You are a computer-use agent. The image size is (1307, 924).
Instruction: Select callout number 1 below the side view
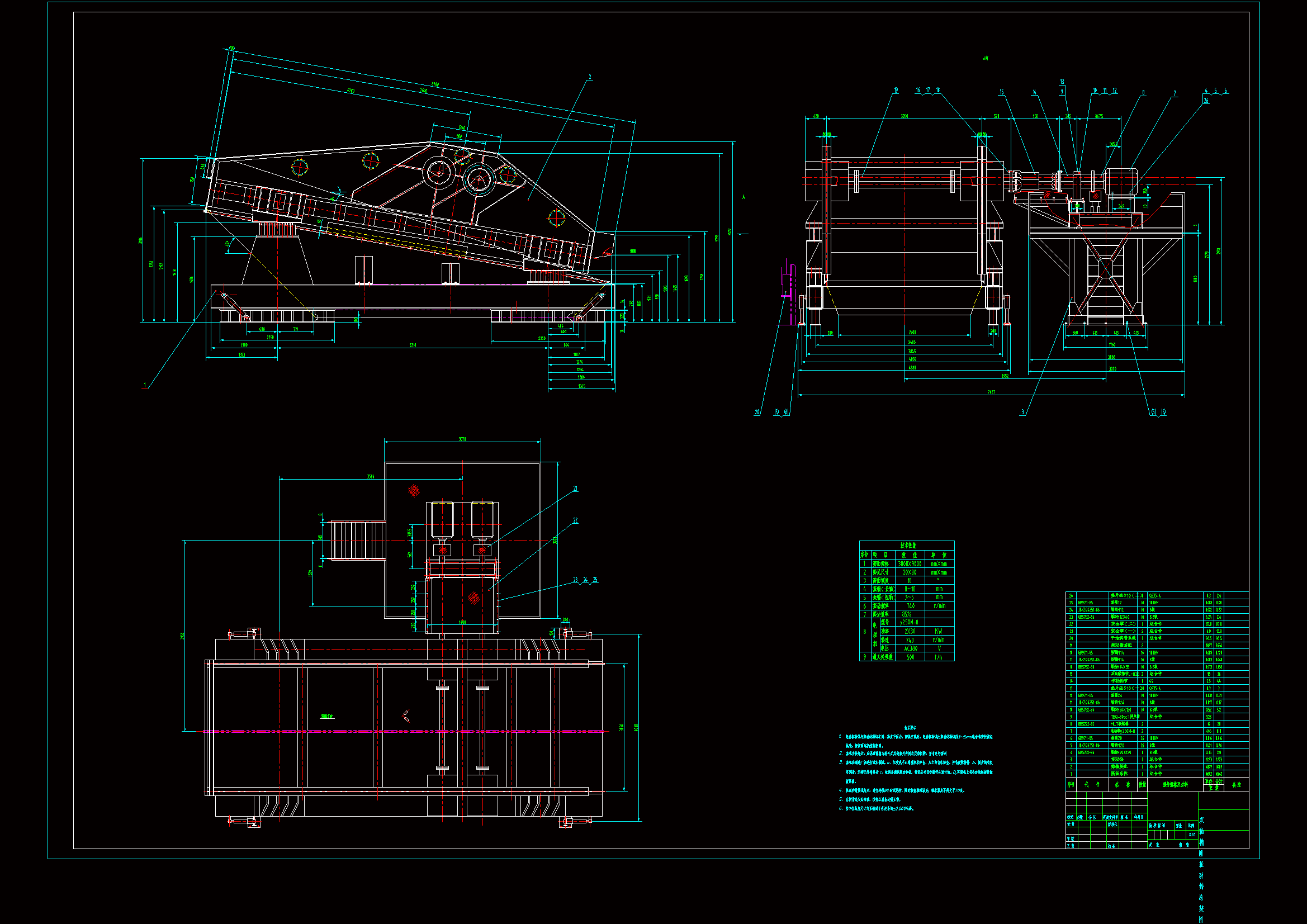tap(145, 386)
